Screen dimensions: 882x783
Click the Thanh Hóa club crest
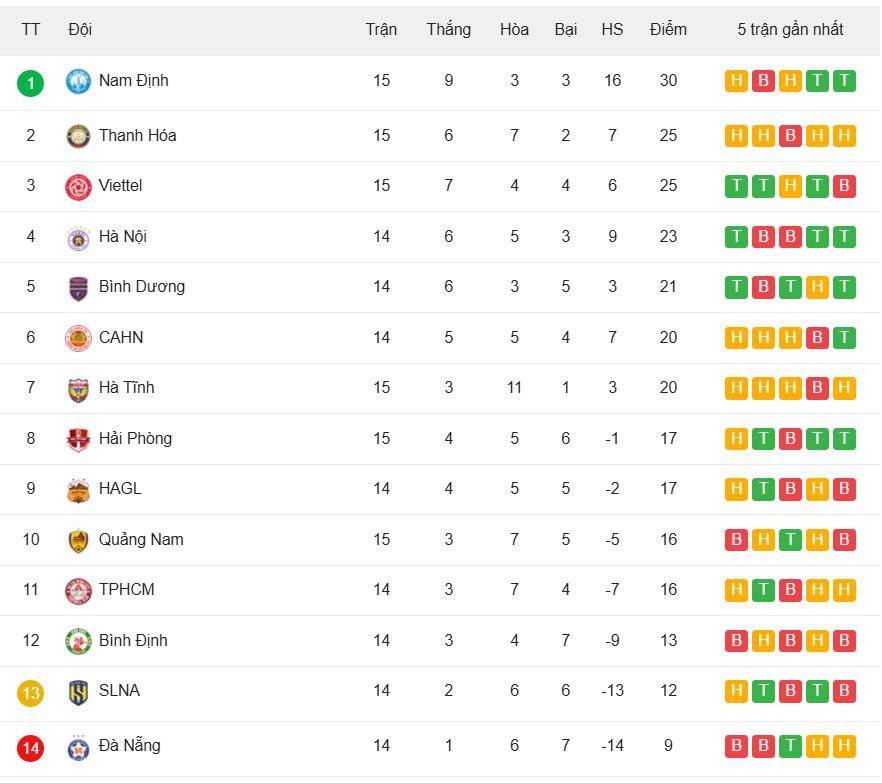click(x=78, y=136)
